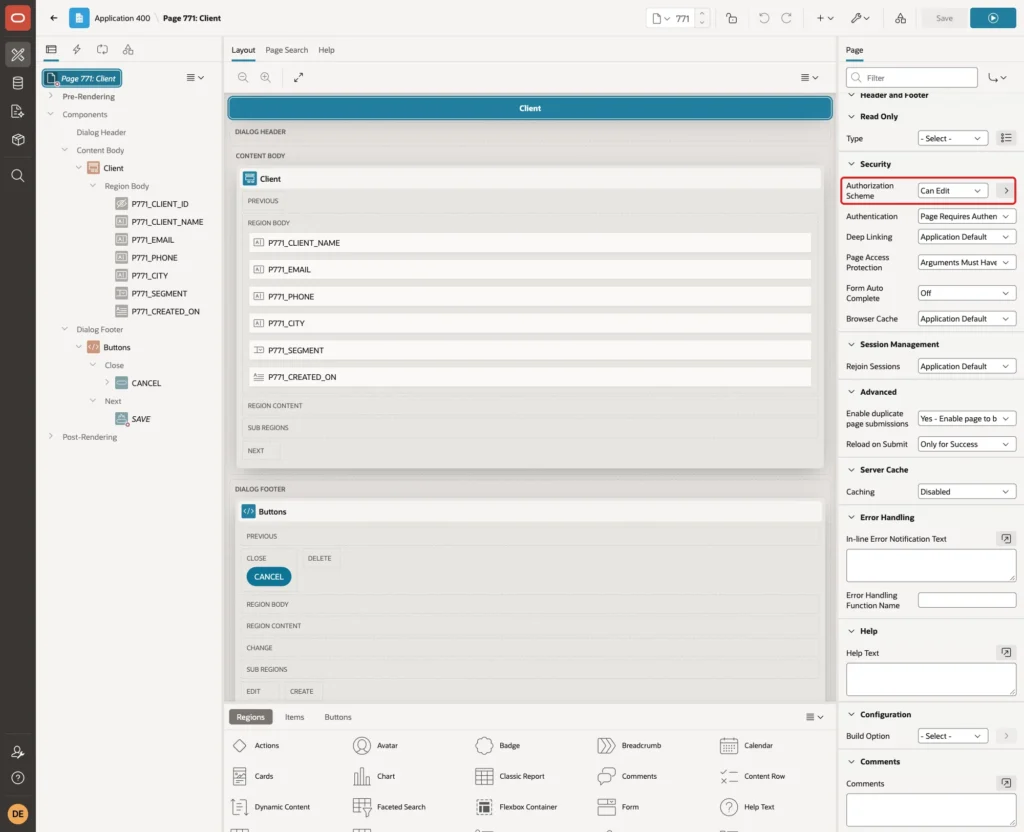1024x832 pixels.
Task: Open the Deep Linking dropdown
Action: click(x=967, y=237)
